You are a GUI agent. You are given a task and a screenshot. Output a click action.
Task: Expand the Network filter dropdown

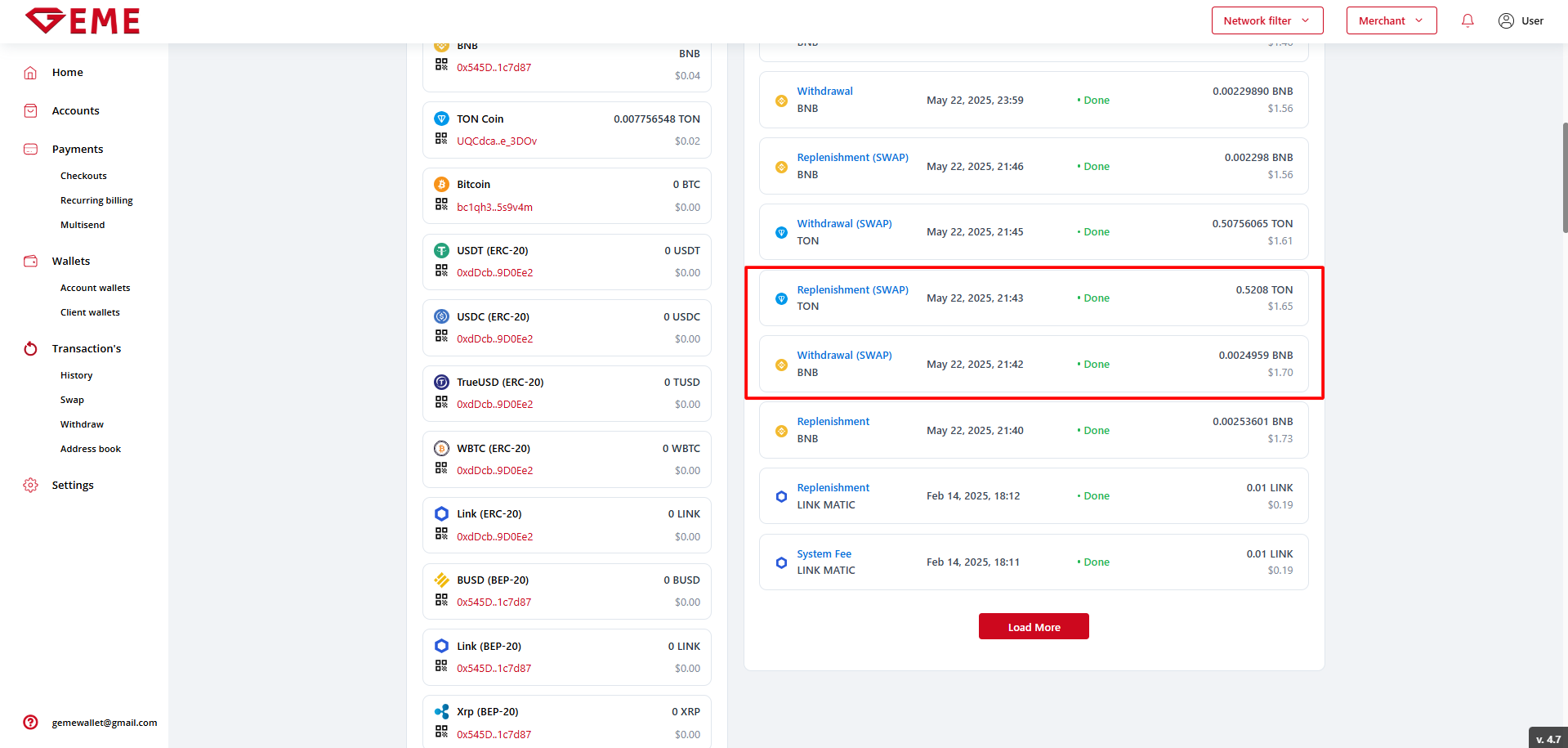(1266, 21)
